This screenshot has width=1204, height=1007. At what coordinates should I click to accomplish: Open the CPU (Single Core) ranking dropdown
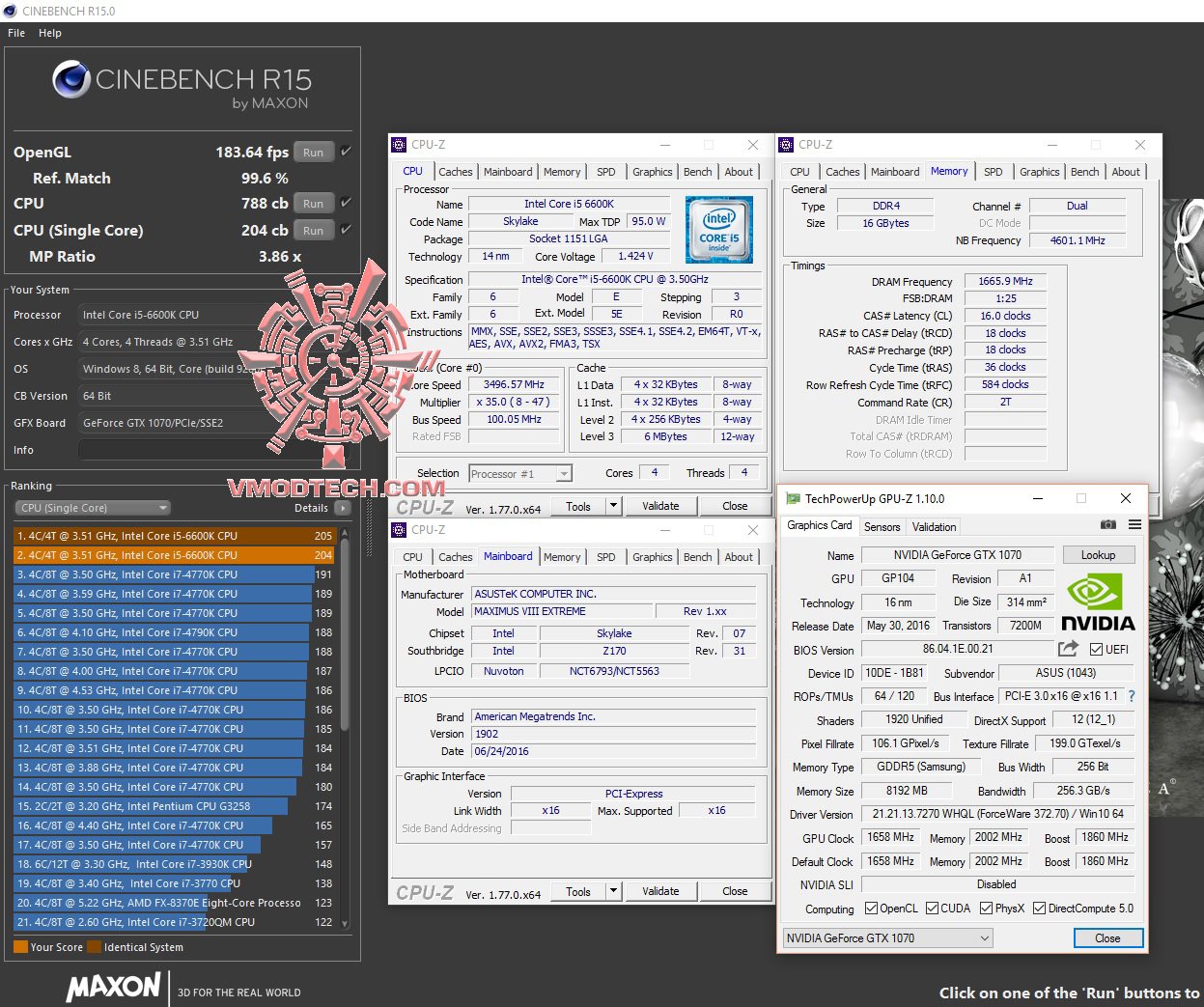(93, 508)
